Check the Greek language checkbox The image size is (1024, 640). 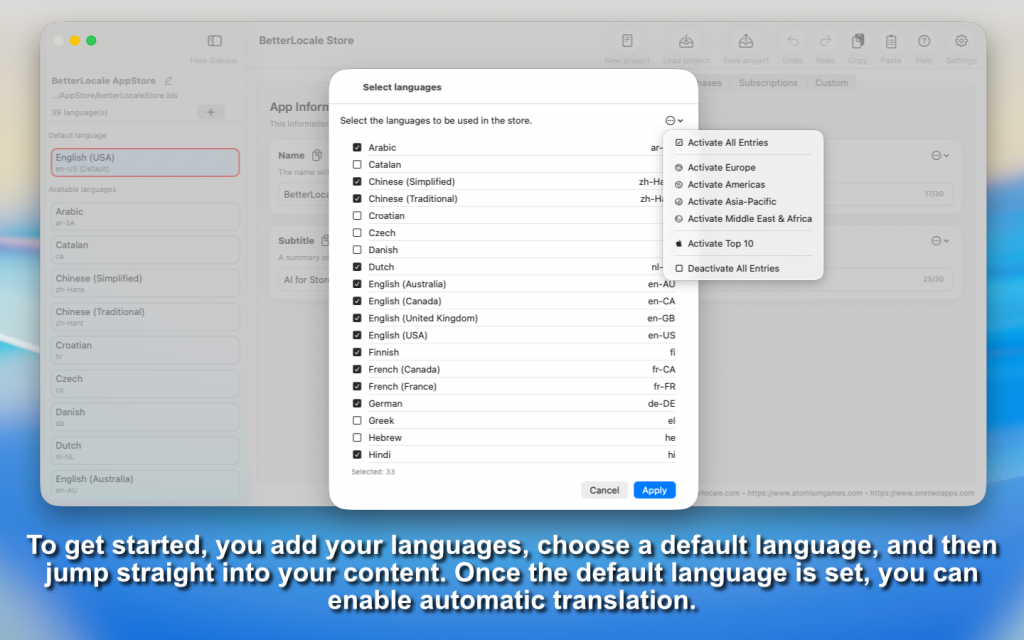coord(357,421)
